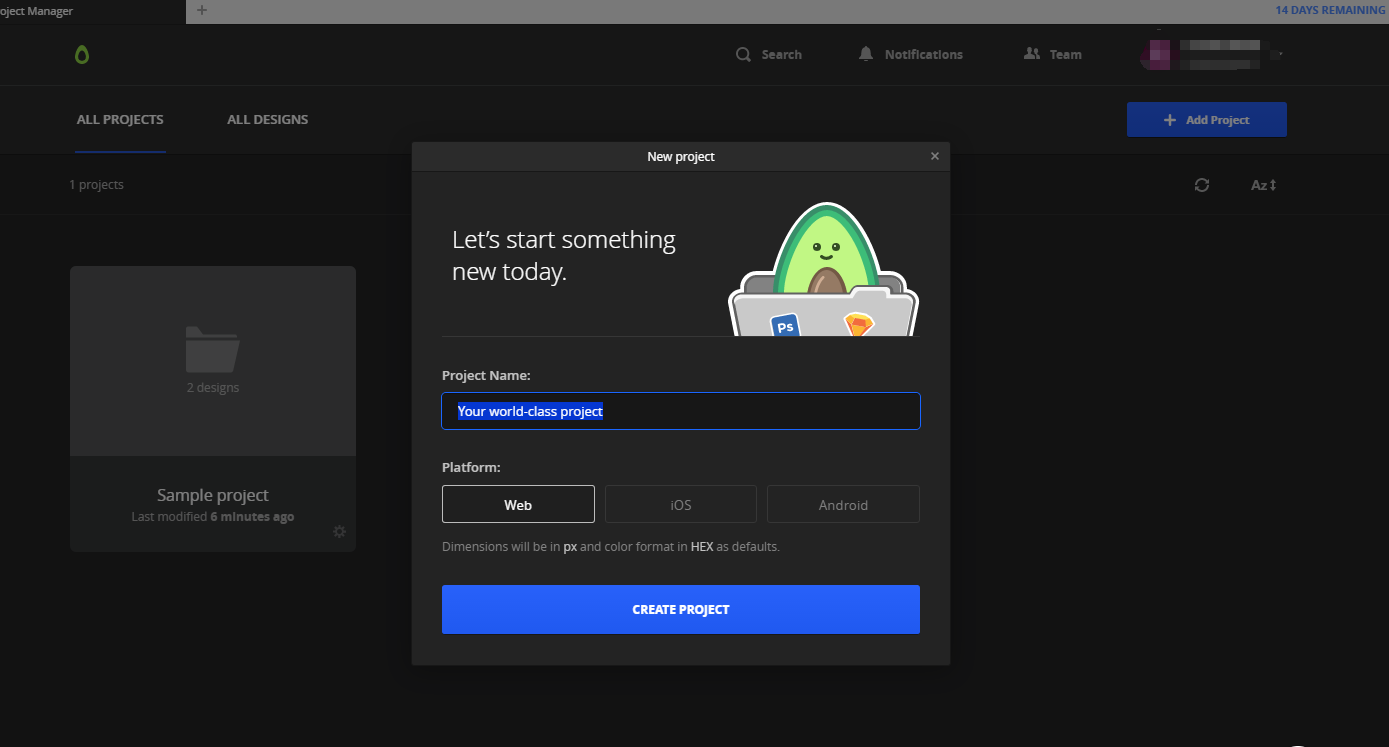Open a new tab with the plus button
Viewport: 1389px width, 747px height.
click(202, 11)
